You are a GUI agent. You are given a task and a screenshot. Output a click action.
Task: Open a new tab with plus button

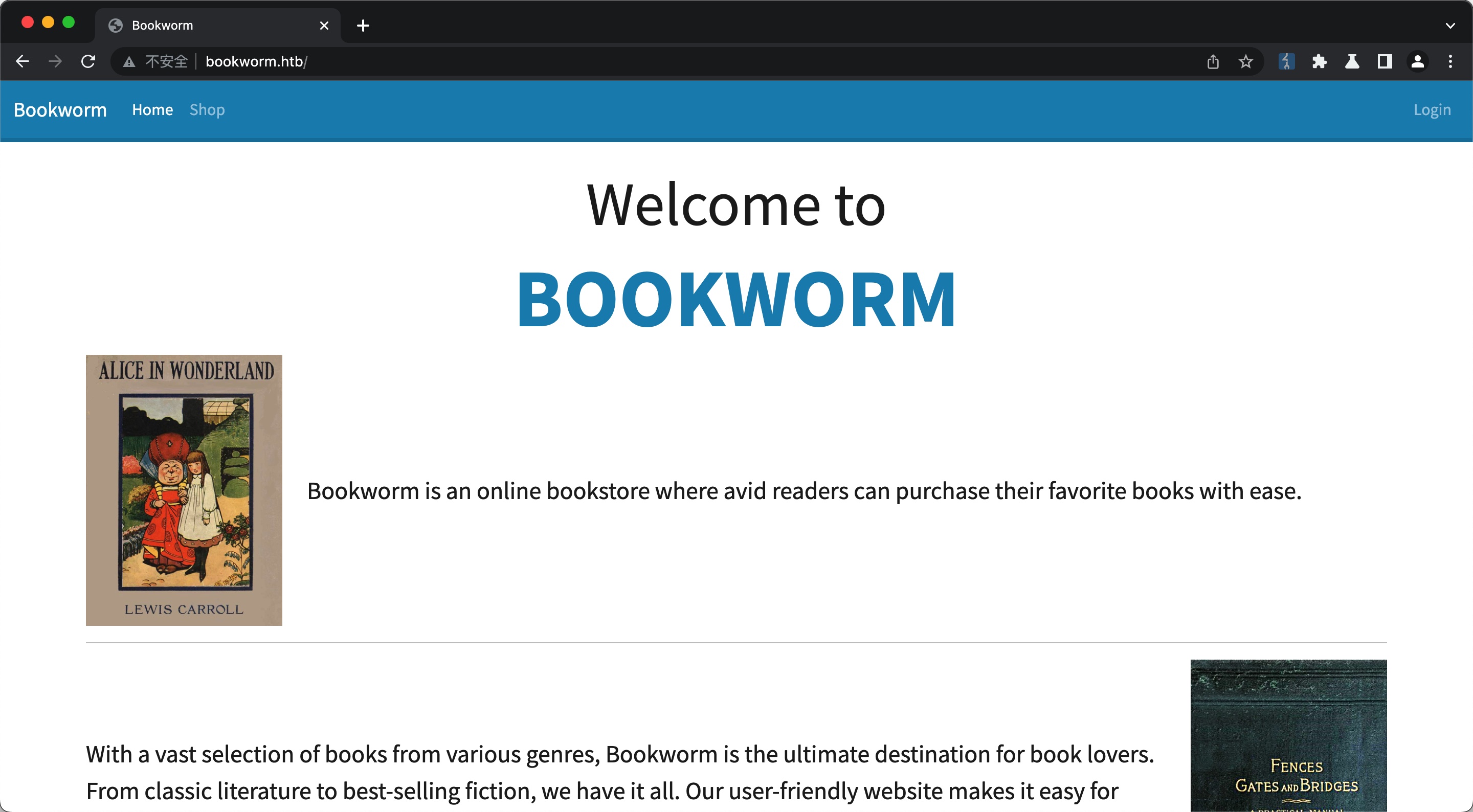click(x=363, y=25)
